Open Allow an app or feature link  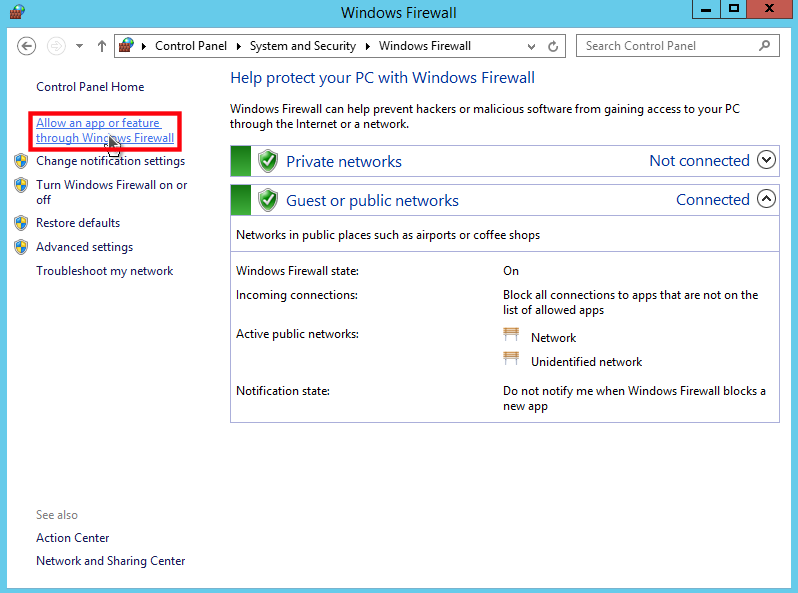(x=104, y=130)
